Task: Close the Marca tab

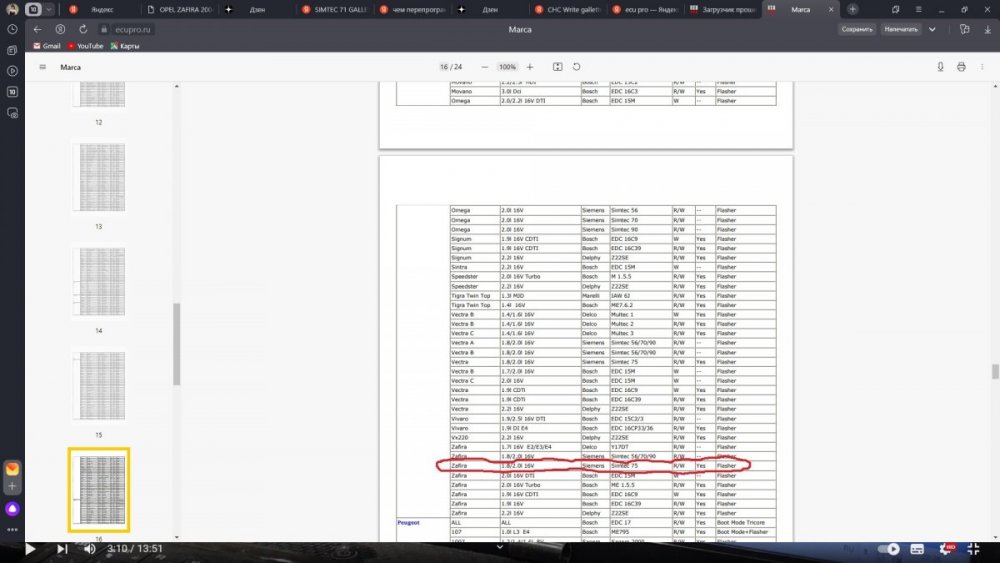Action: tap(830, 10)
